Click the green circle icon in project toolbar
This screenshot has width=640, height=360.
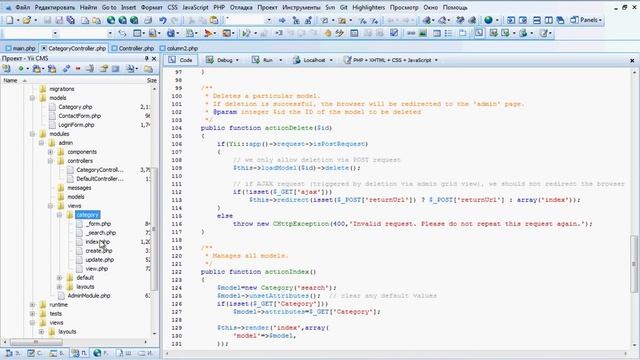click(x=20, y=69)
